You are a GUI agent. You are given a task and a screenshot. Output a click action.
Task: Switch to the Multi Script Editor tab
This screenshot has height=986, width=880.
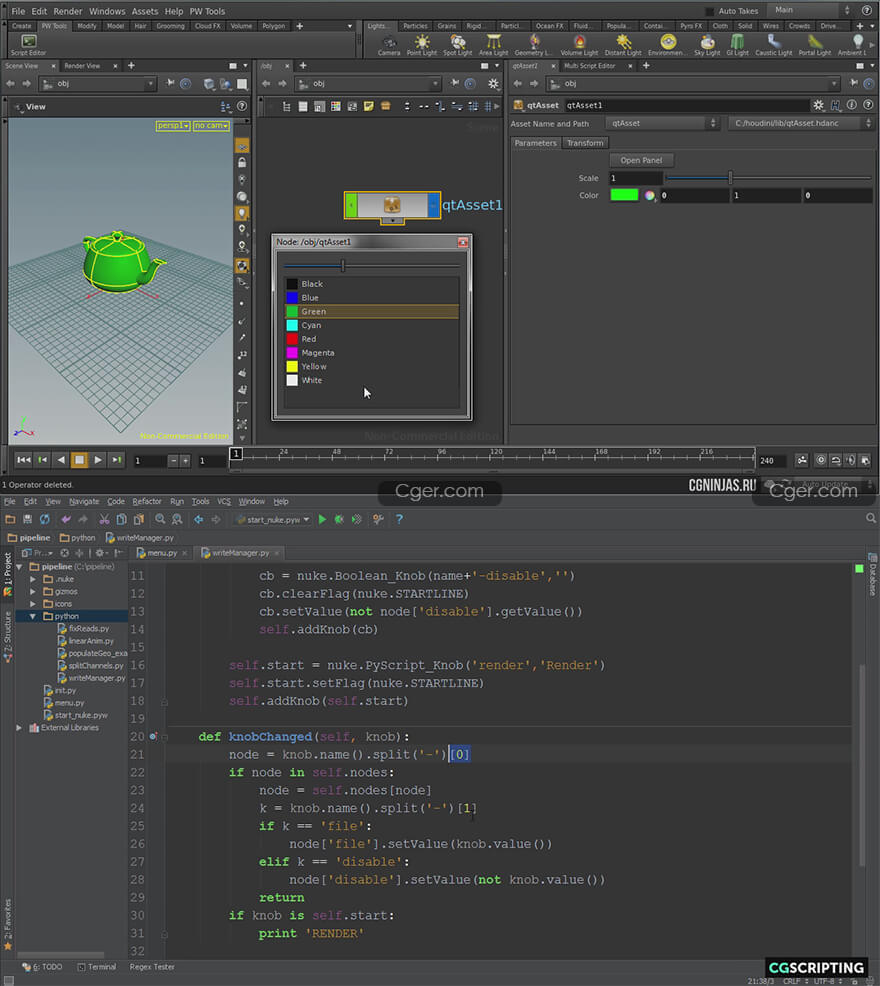tap(589, 66)
